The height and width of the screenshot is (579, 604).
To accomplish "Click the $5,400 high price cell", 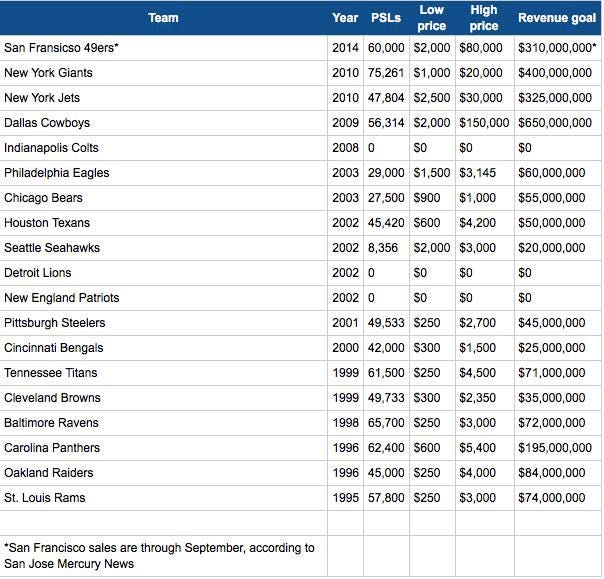I will pos(484,448).
